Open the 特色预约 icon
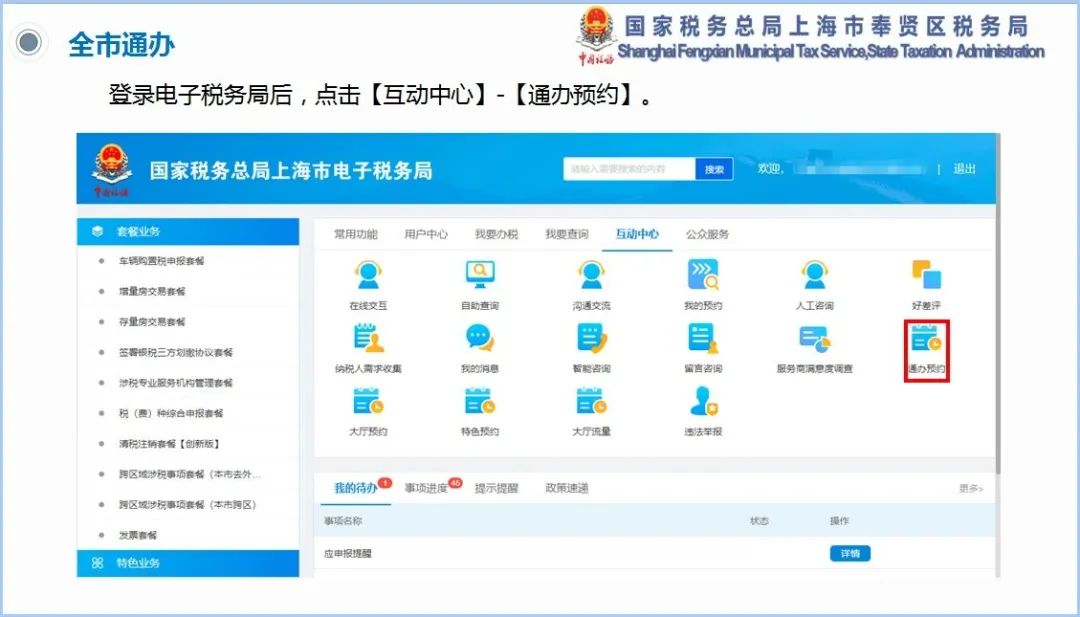The height and width of the screenshot is (617, 1080). 479,401
